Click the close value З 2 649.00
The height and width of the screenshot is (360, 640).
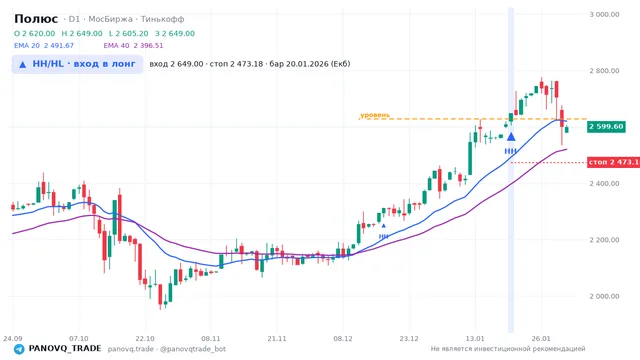(x=175, y=33)
